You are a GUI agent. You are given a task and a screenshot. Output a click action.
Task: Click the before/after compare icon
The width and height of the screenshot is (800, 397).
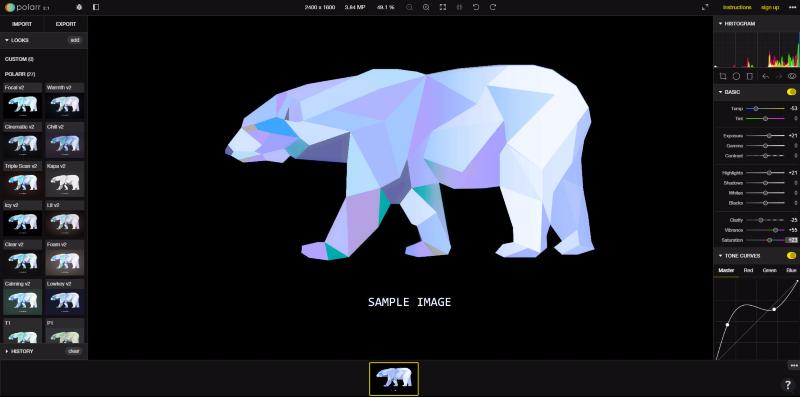point(459,7)
